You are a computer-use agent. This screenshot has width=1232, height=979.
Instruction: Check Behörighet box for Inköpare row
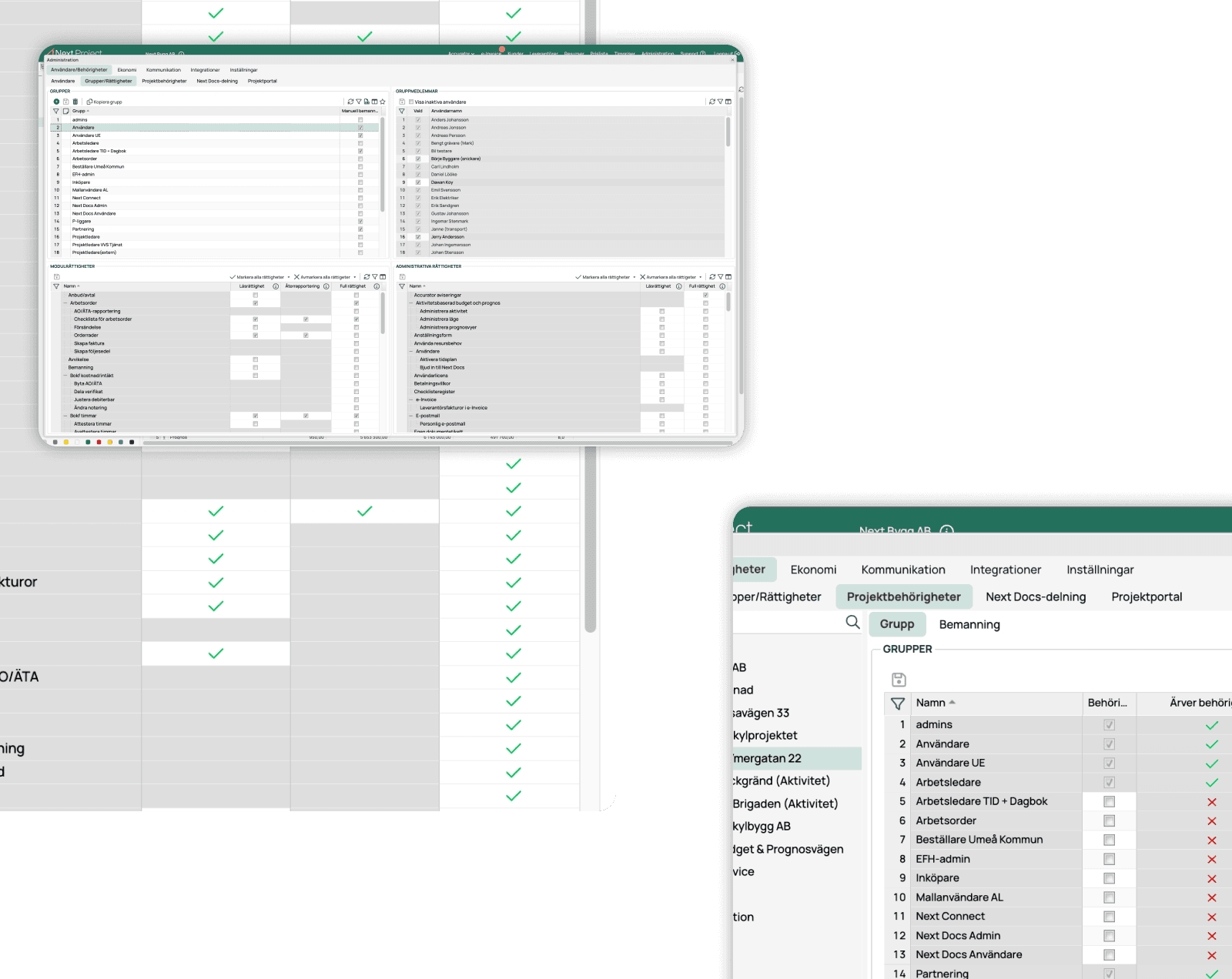(x=1110, y=878)
